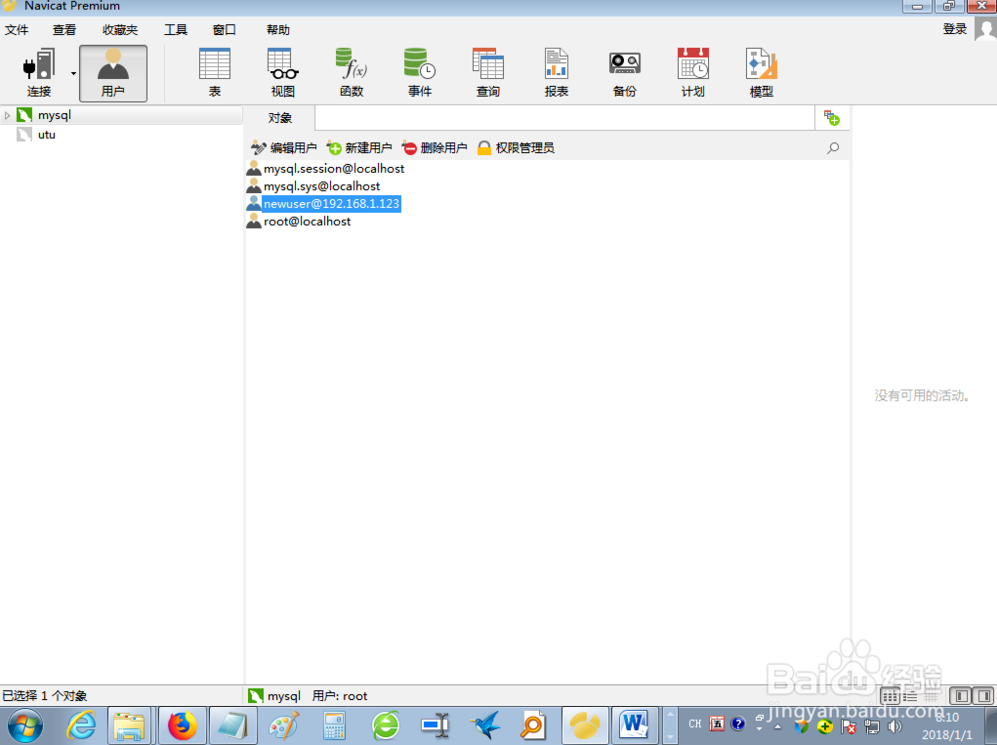The height and width of the screenshot is (745, 997).
Task: Click the '已选择 1 个对象' status text
Action: [x=45, y=696]
